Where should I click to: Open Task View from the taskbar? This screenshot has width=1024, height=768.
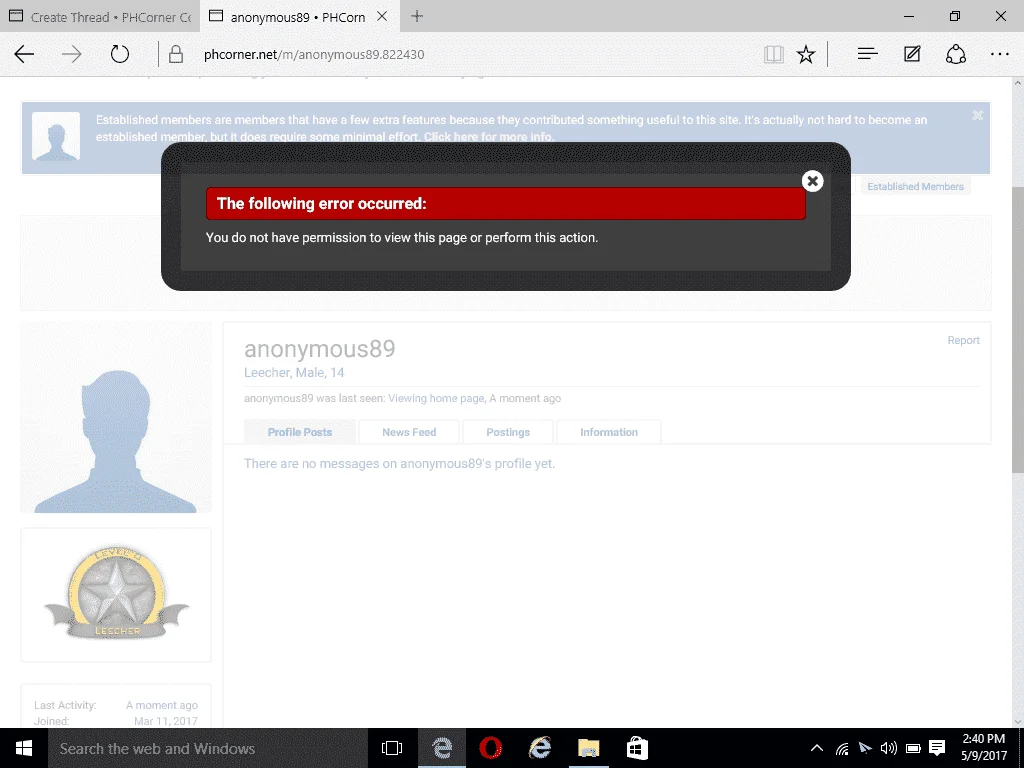coord(392,748)
